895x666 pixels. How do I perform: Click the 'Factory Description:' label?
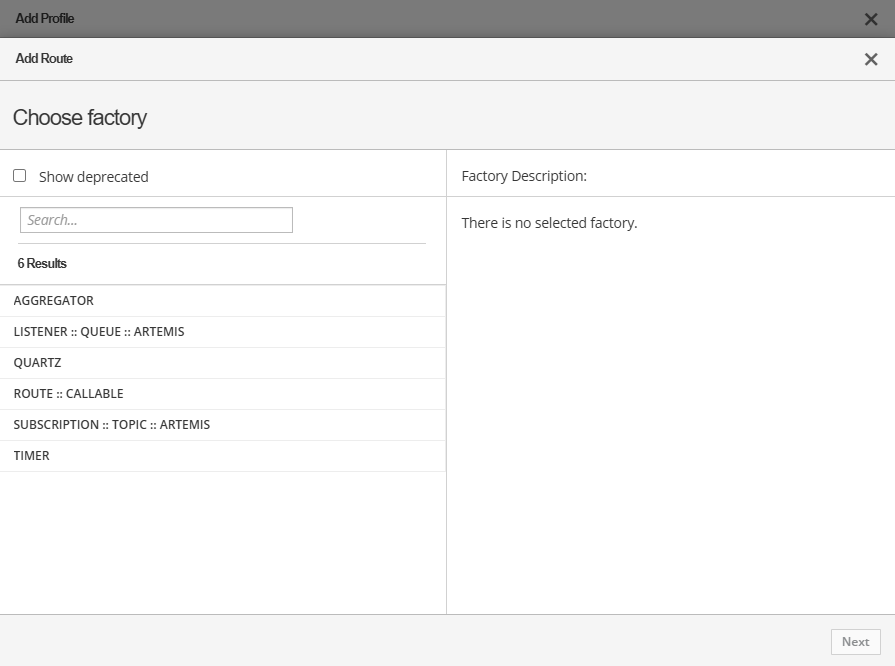tap(524, 176)
